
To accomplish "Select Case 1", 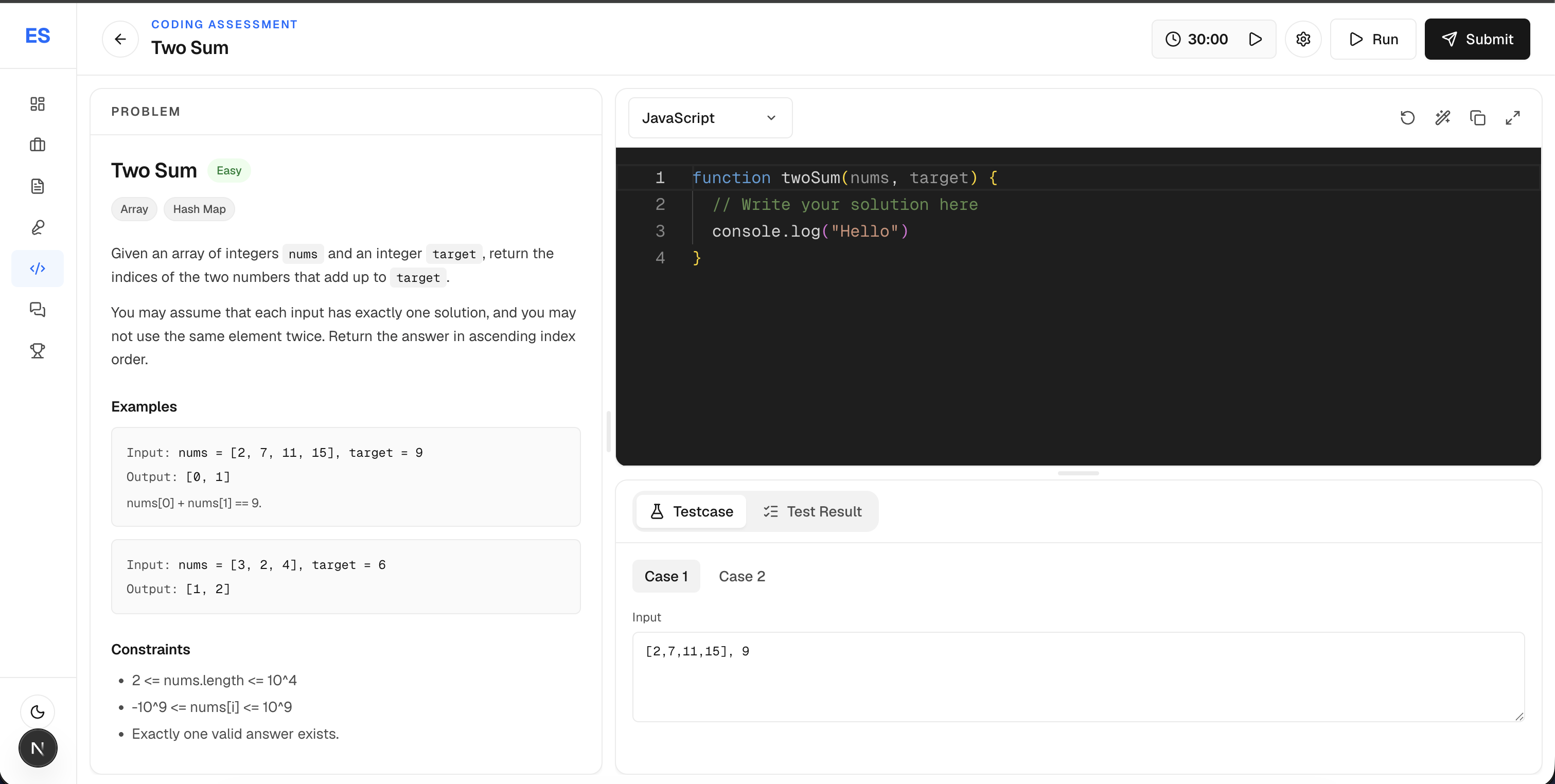I will pyautogui.click(x=666, y=576).
